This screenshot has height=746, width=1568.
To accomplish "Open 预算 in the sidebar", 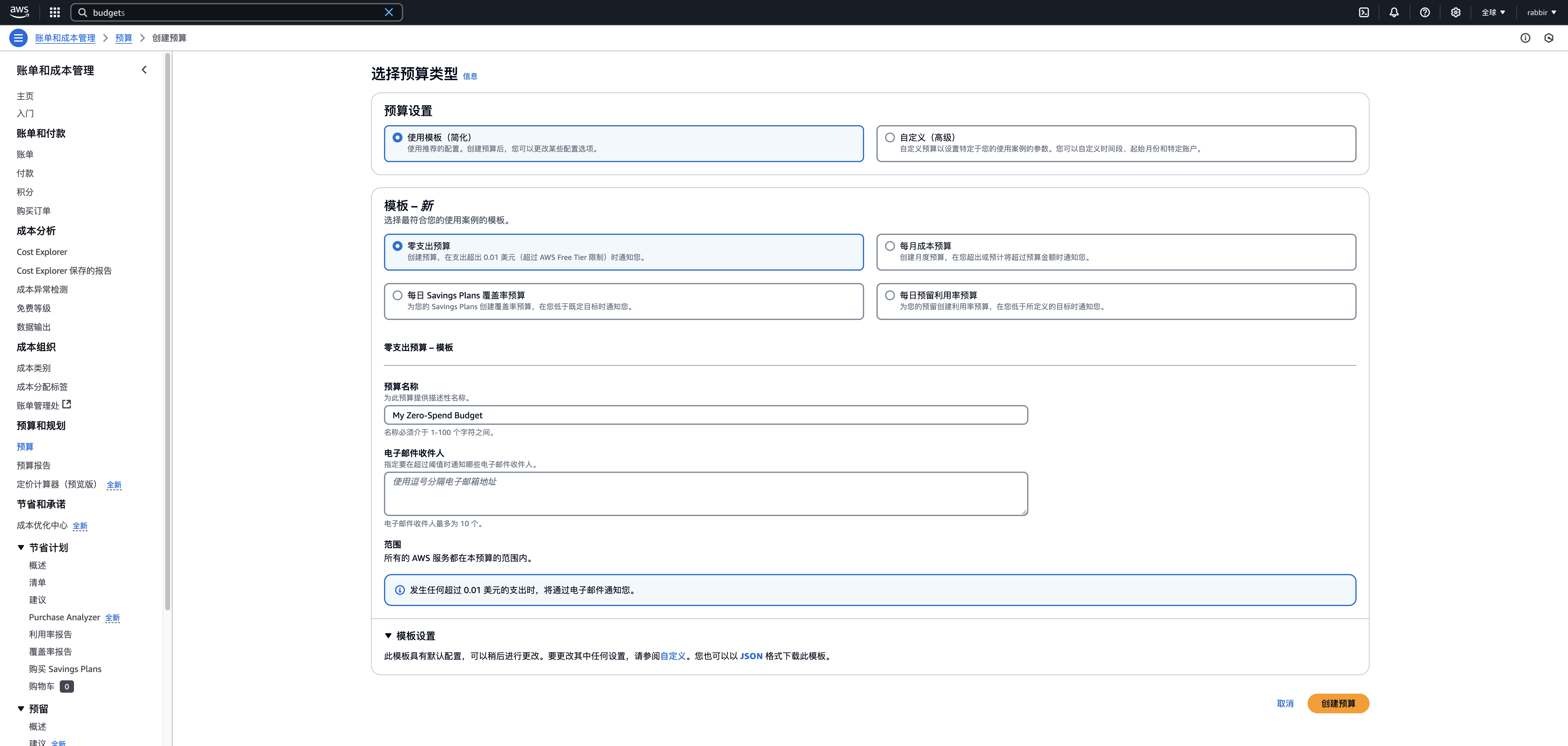I will [25, 446].
